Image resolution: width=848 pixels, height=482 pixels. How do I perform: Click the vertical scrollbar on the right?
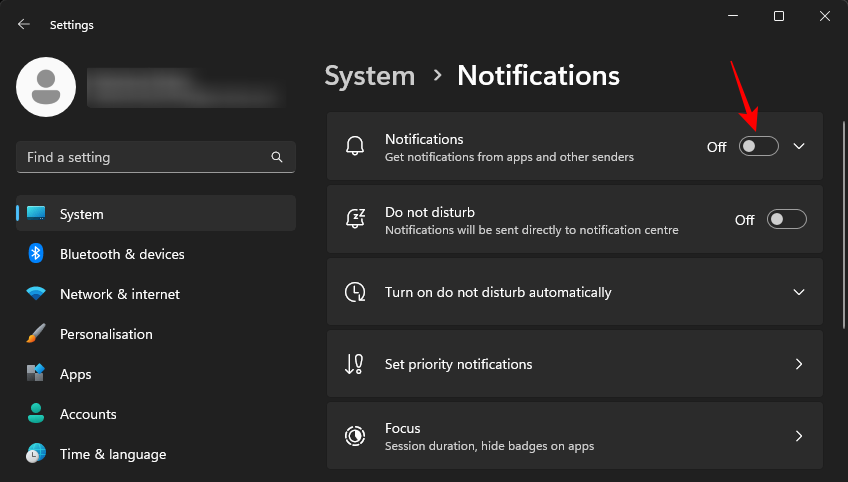point(844,225)
